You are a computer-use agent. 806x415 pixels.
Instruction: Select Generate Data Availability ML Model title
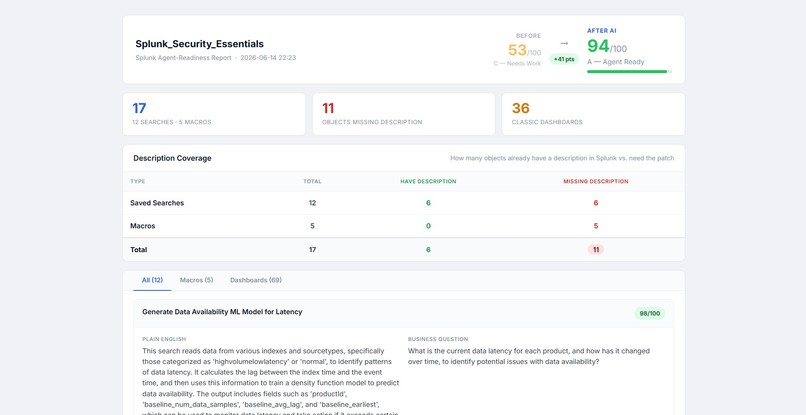tap(222, 312)
